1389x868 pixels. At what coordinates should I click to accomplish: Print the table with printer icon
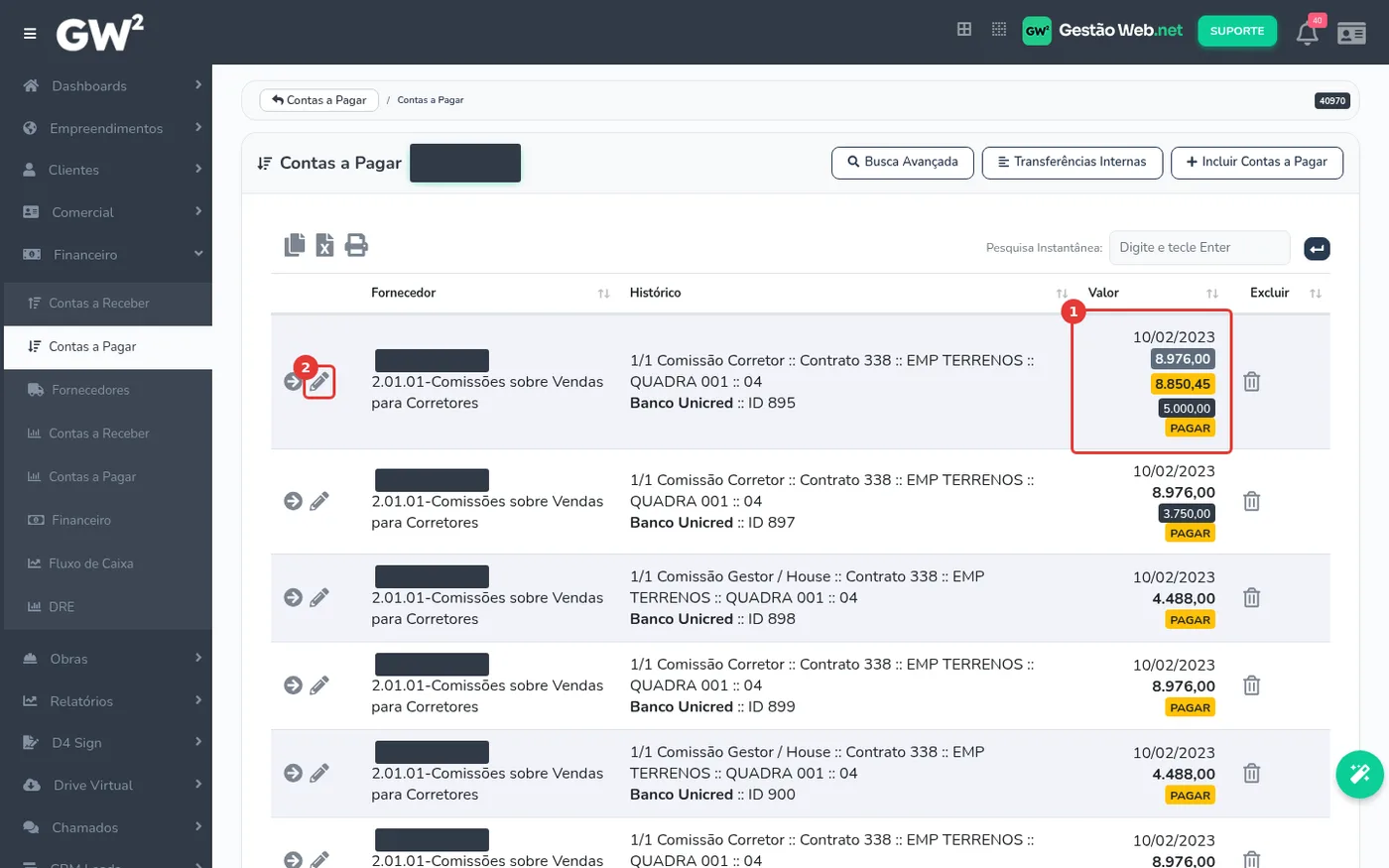(356, 245)
